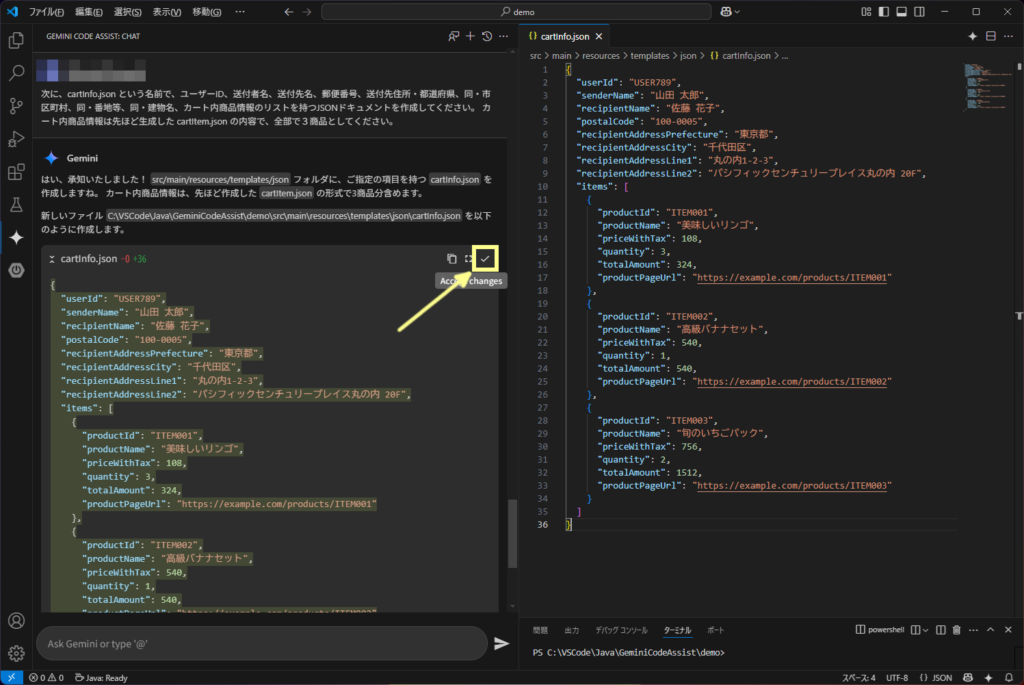This screenshot has height=685, width=1024.
Task: Split the terminal pane
Action: point(940,630)
